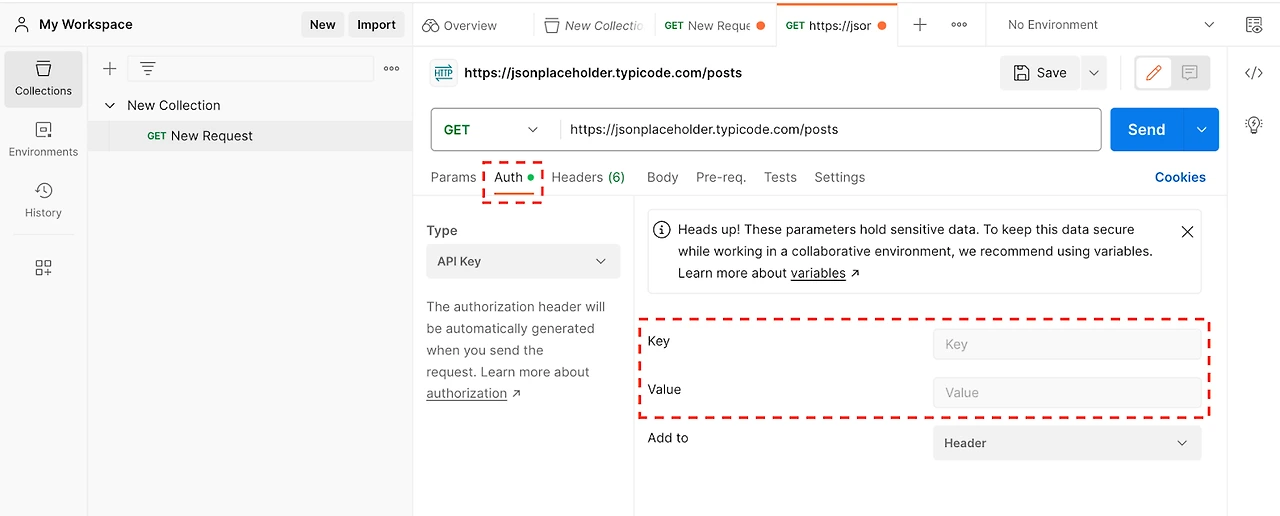Click the plus icon to open new tab

920,25
